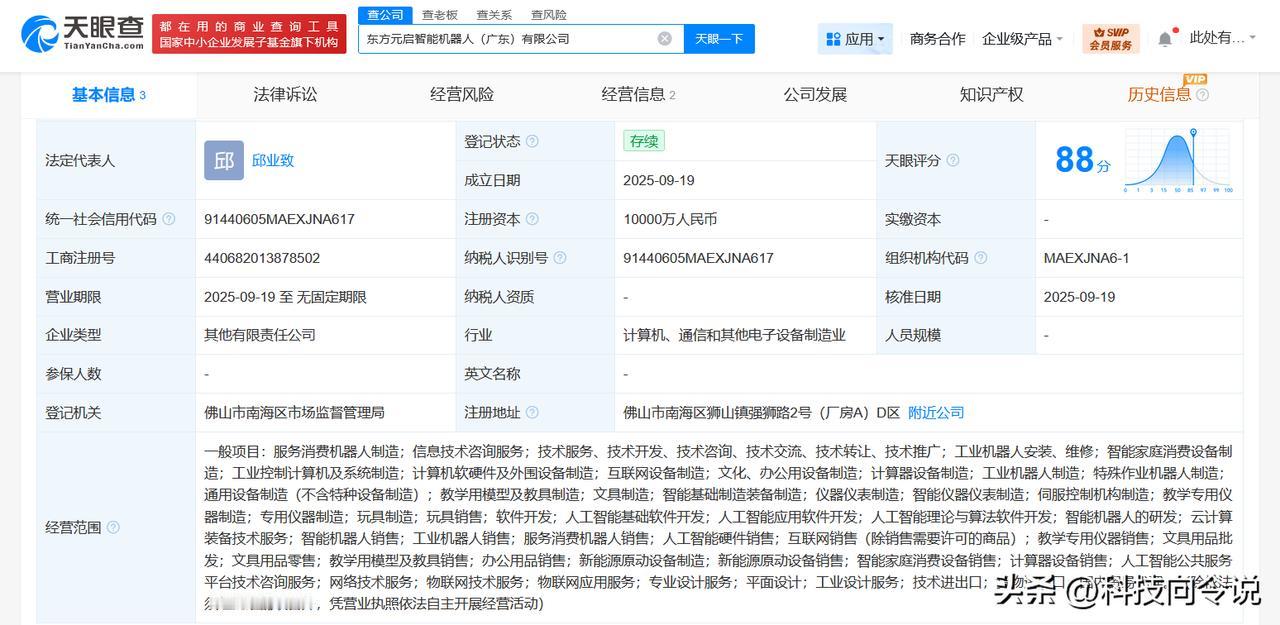Open the notifications bell

point(1165,39)
